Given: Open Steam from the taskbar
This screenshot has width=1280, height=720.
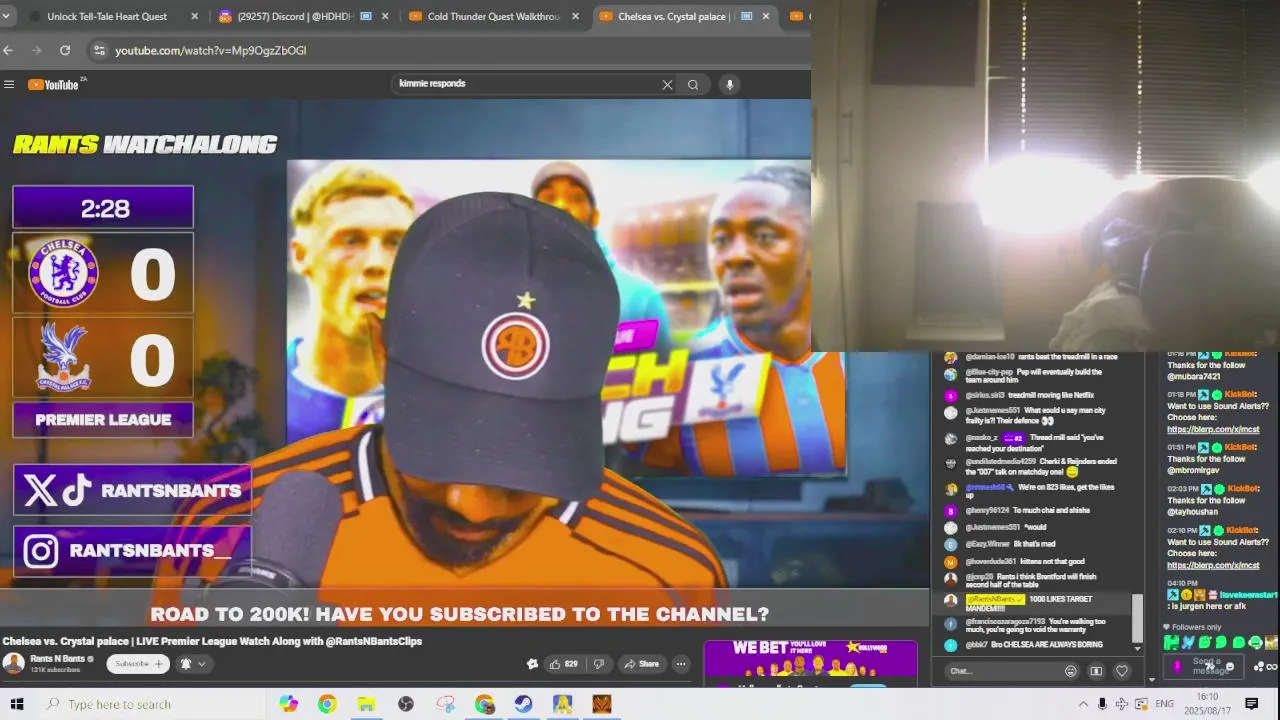Looking at the screenshot, I should (x=523, y=704).
